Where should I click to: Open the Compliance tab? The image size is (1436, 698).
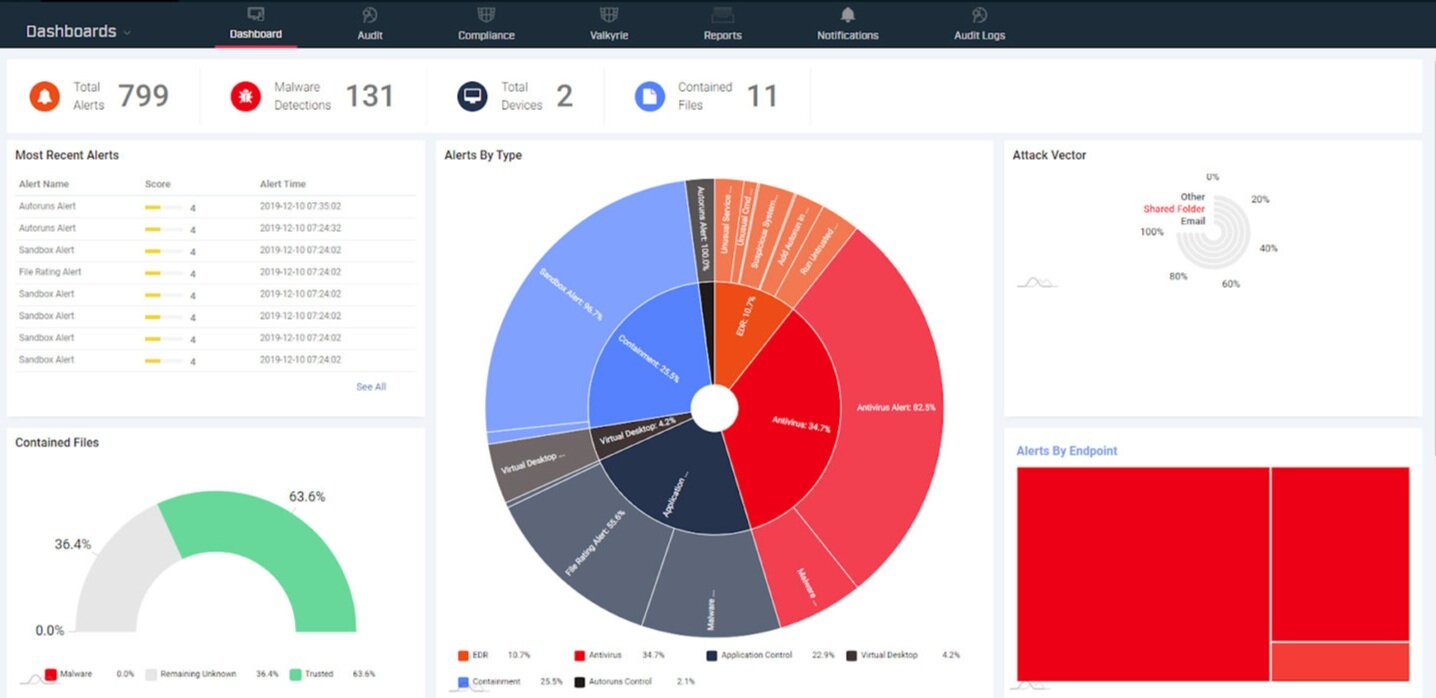pos(486,23)
